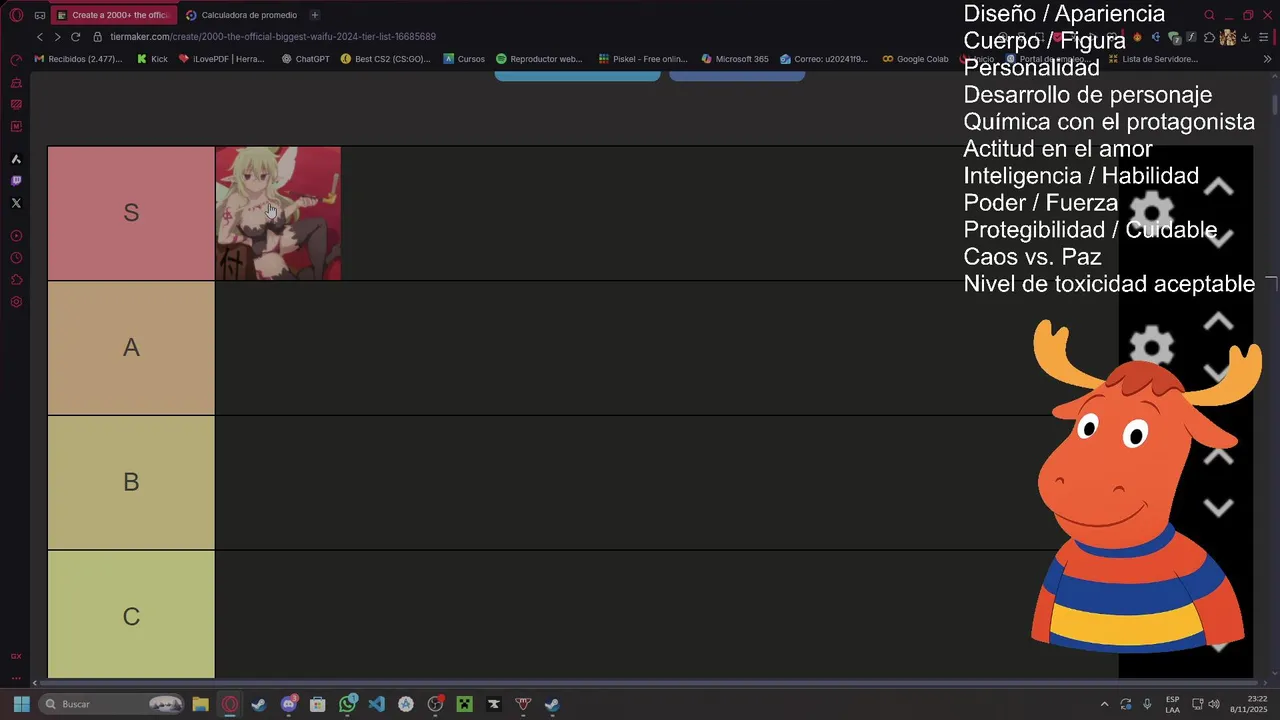The width and height of the screenshot is (1280, 720).
Task: Go forward to the next page
Action: 57,37
